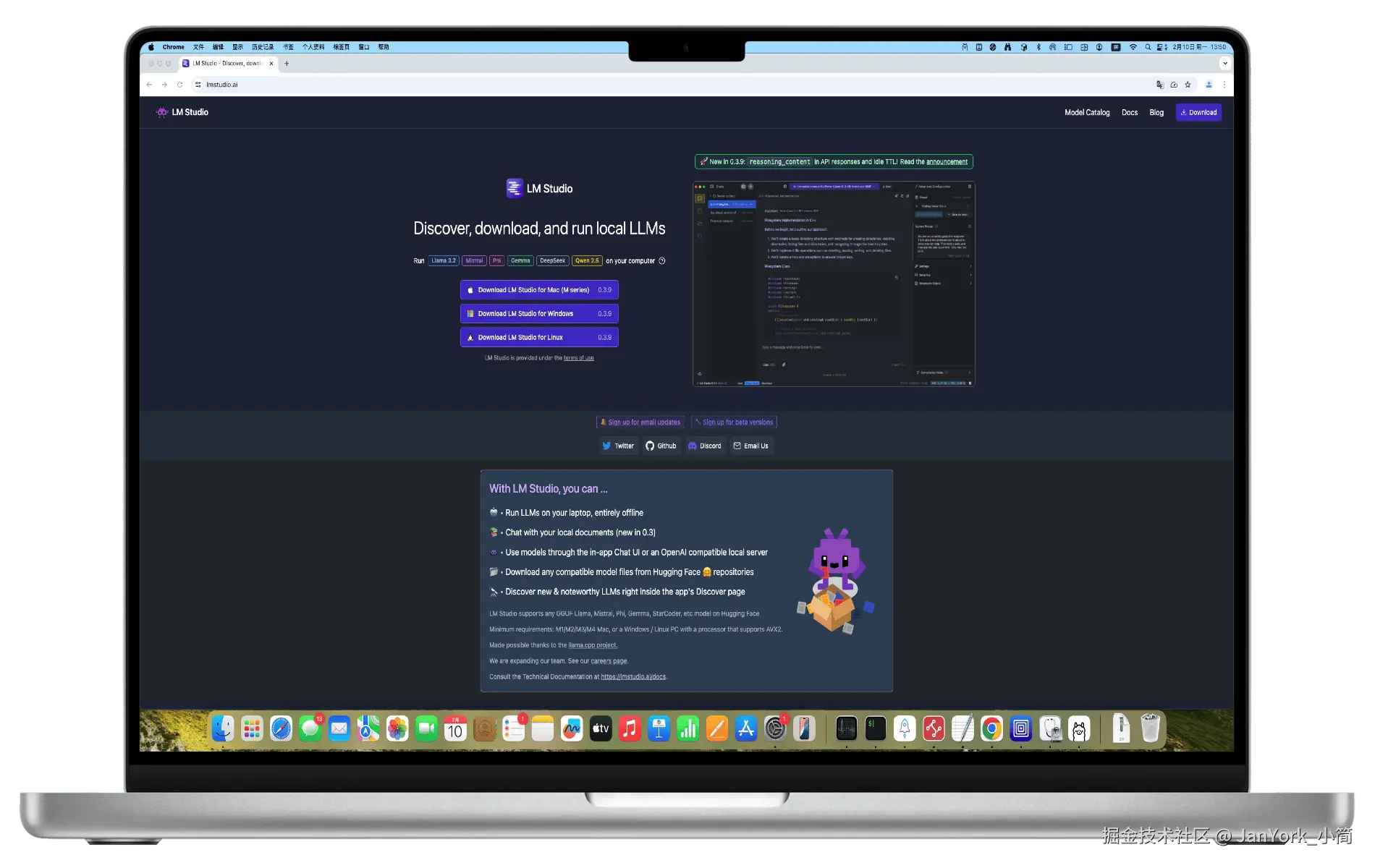The width and height of the screenshot is (1375, 868).
Task: Launch Safari from the Dock
Action: [x=281, y=728]
